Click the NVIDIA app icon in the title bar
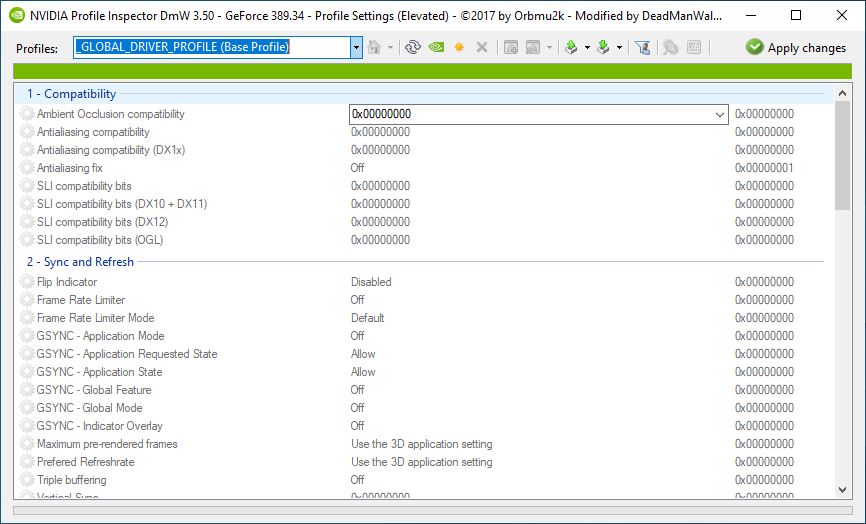 tap(17, 15)
